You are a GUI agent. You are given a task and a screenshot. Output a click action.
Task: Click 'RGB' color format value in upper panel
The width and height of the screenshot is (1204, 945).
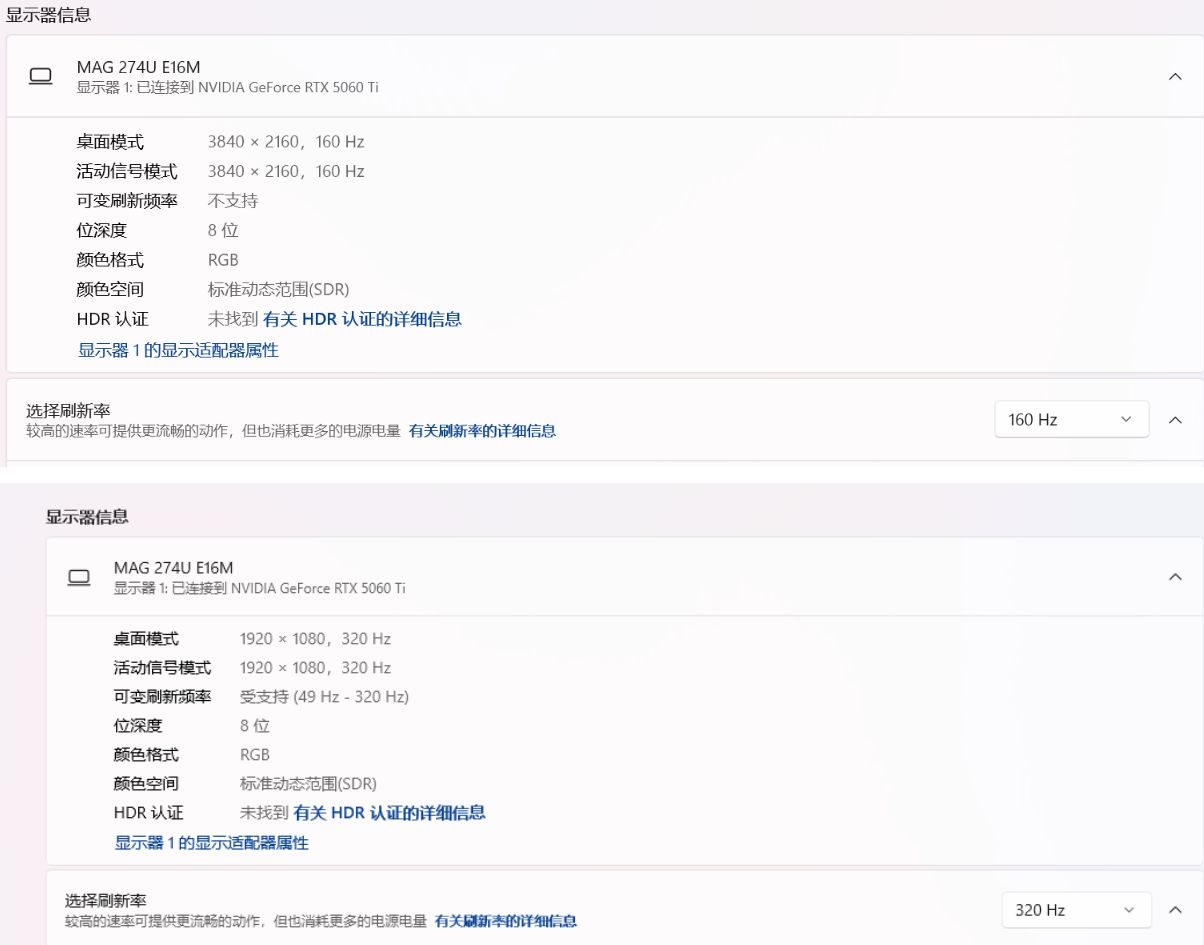pyautogui.click(x=223, y=260)
